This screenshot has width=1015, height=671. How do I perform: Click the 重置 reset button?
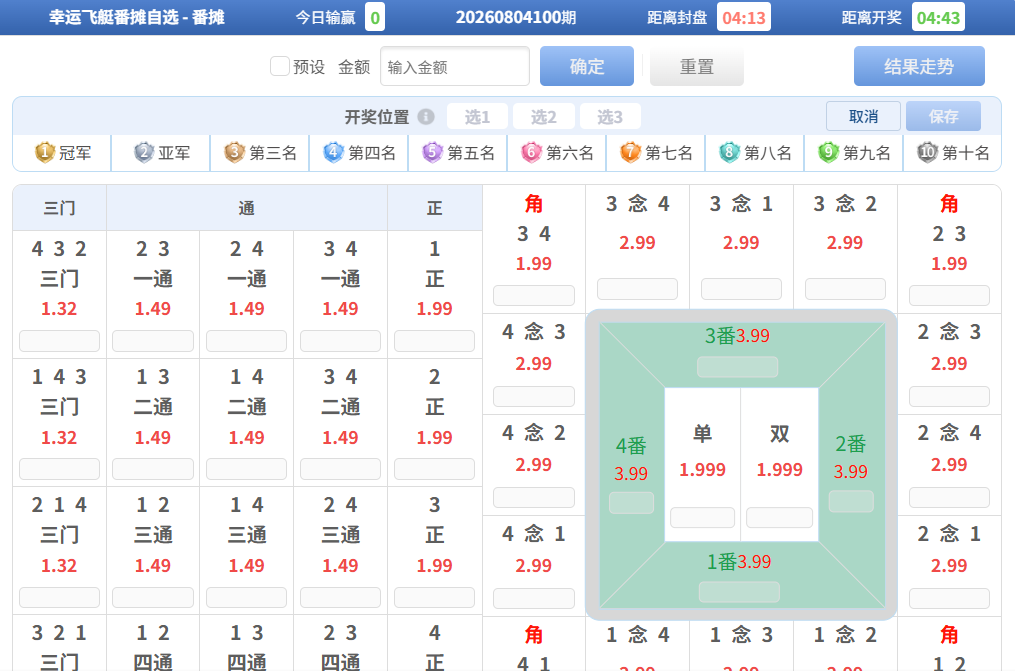click(697, 66)
